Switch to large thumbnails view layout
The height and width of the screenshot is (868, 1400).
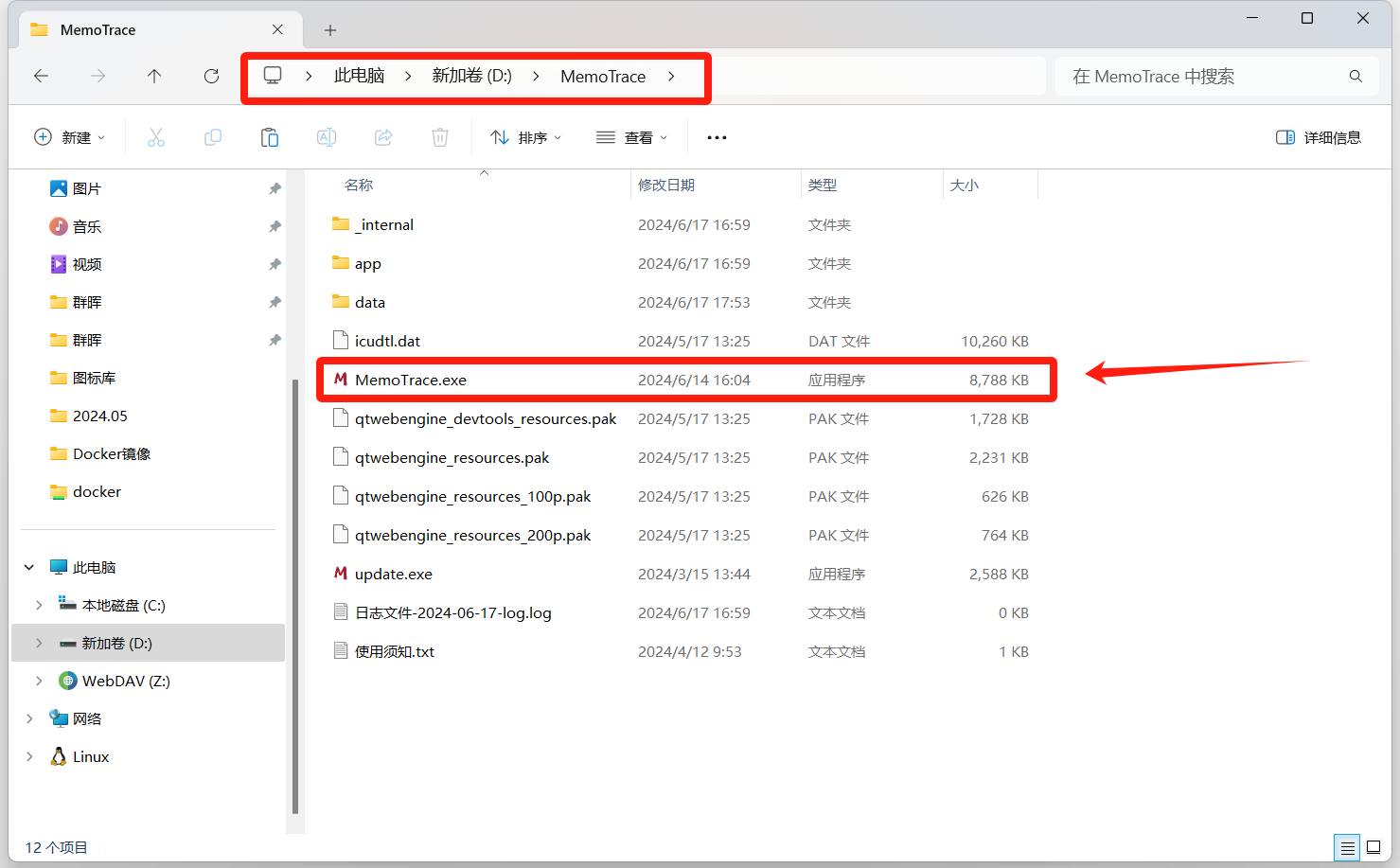click(x=1373, y=847)
